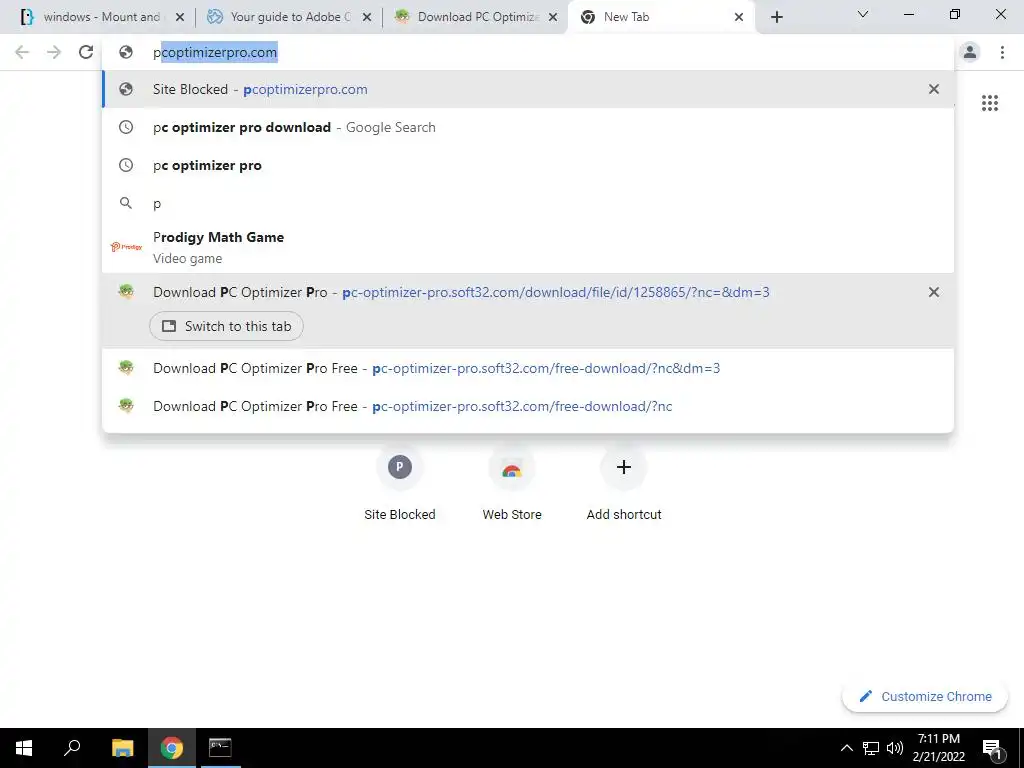The image size is (1024, 768).
Task: Open a new tab with plus button
Action: (776, 17)
